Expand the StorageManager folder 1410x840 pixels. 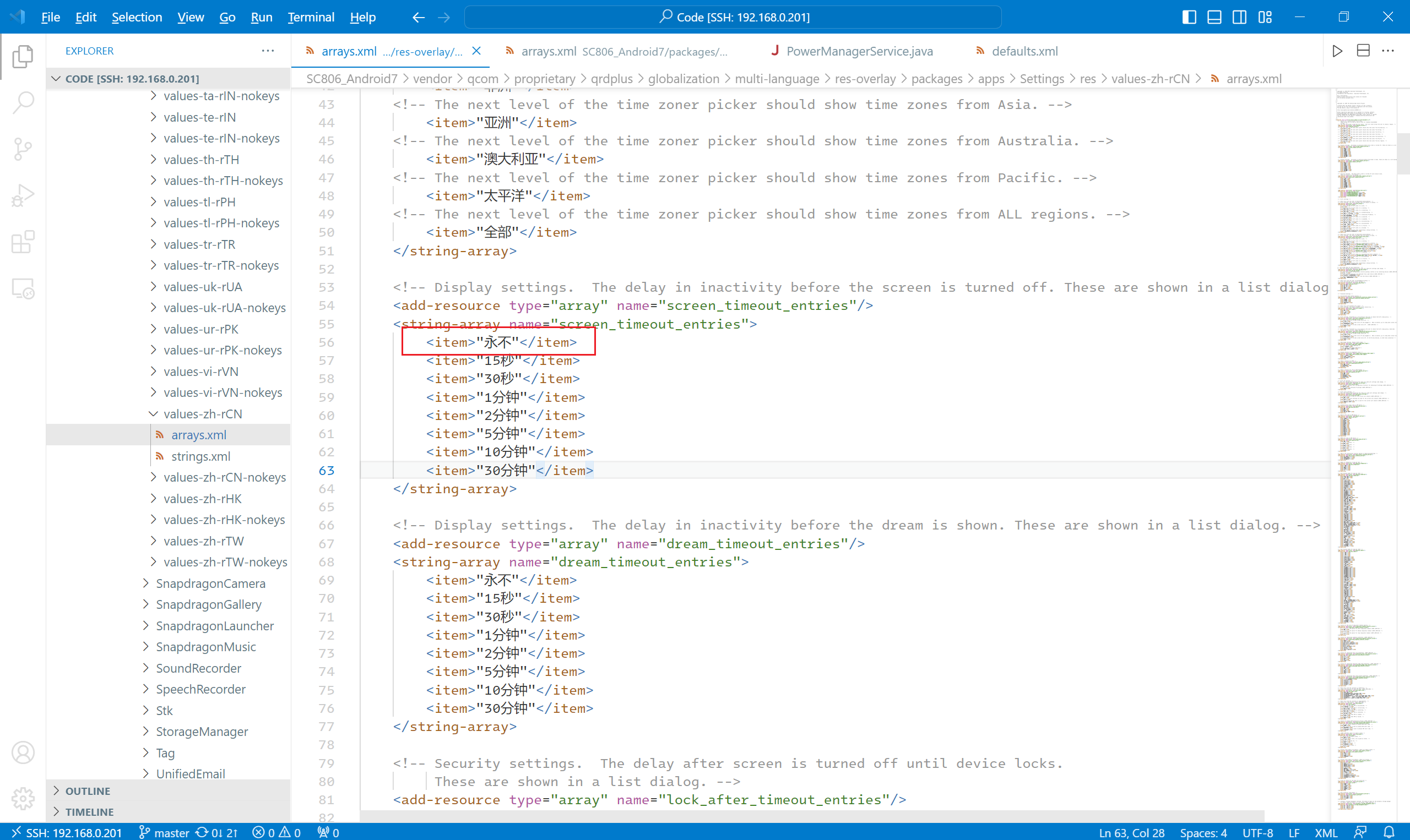tap(148, 731)
